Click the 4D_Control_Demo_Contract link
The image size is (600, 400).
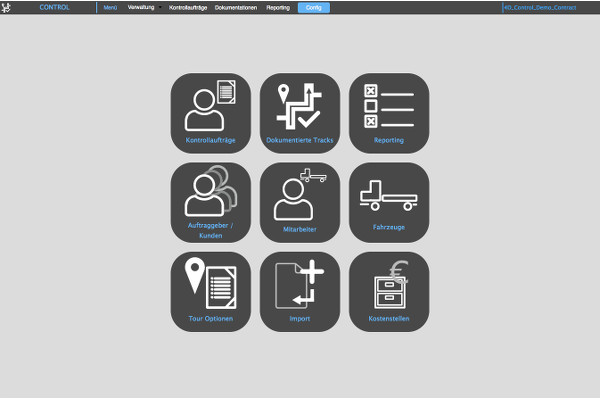(540, 8)
